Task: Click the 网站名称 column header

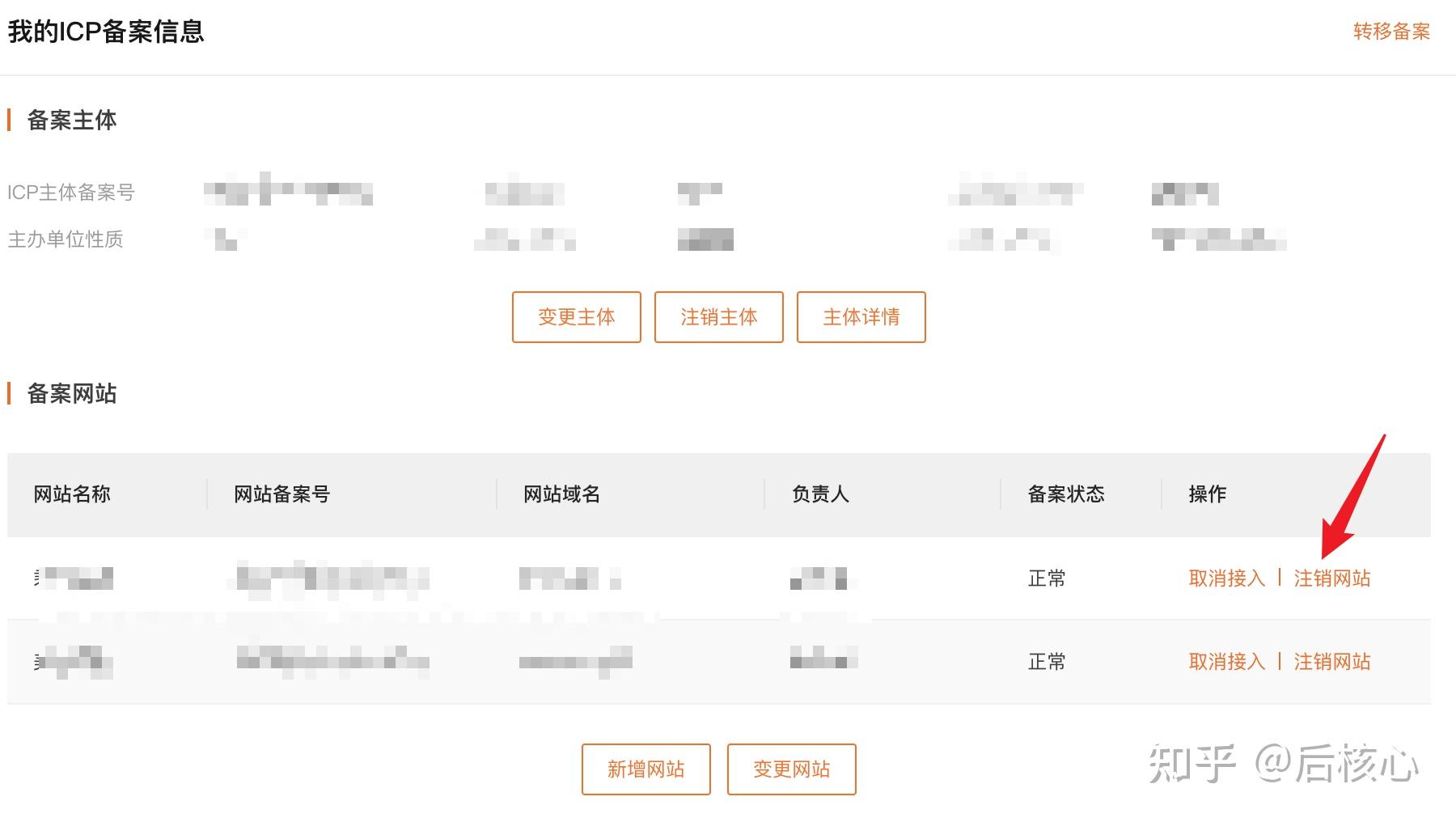Action: tap(72, 494)
